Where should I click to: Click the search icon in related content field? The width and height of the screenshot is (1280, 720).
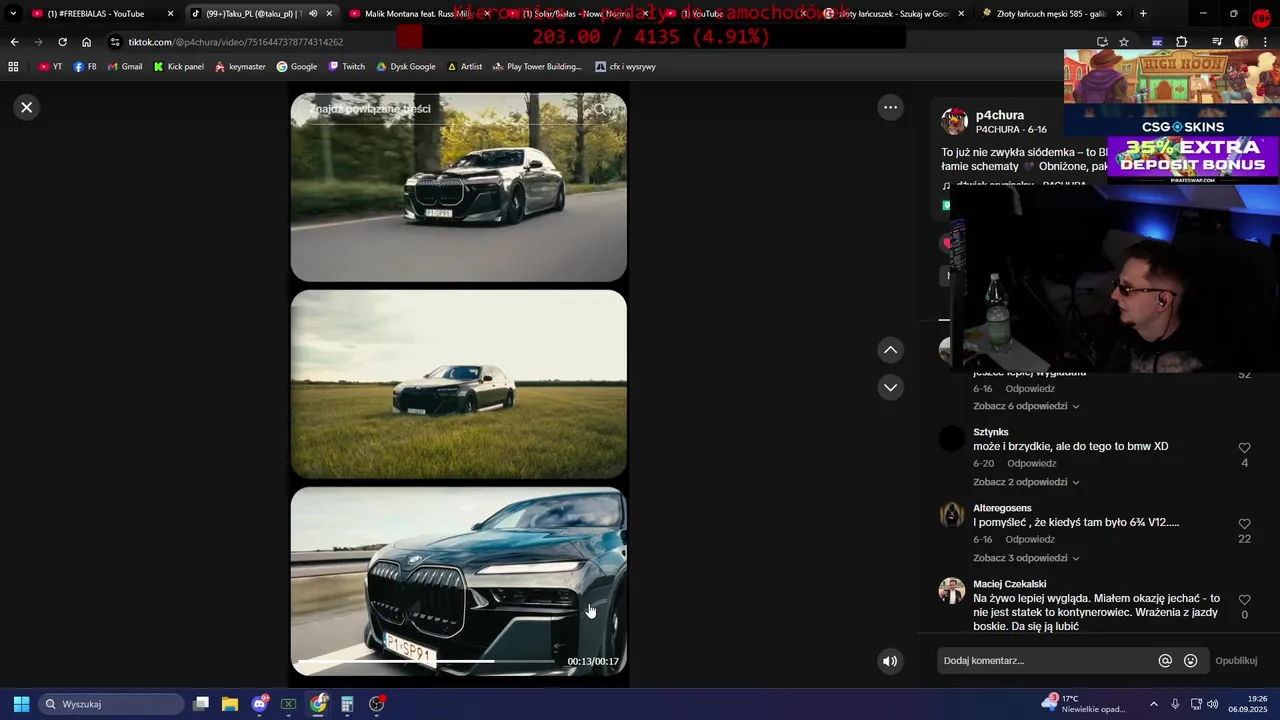600,109
